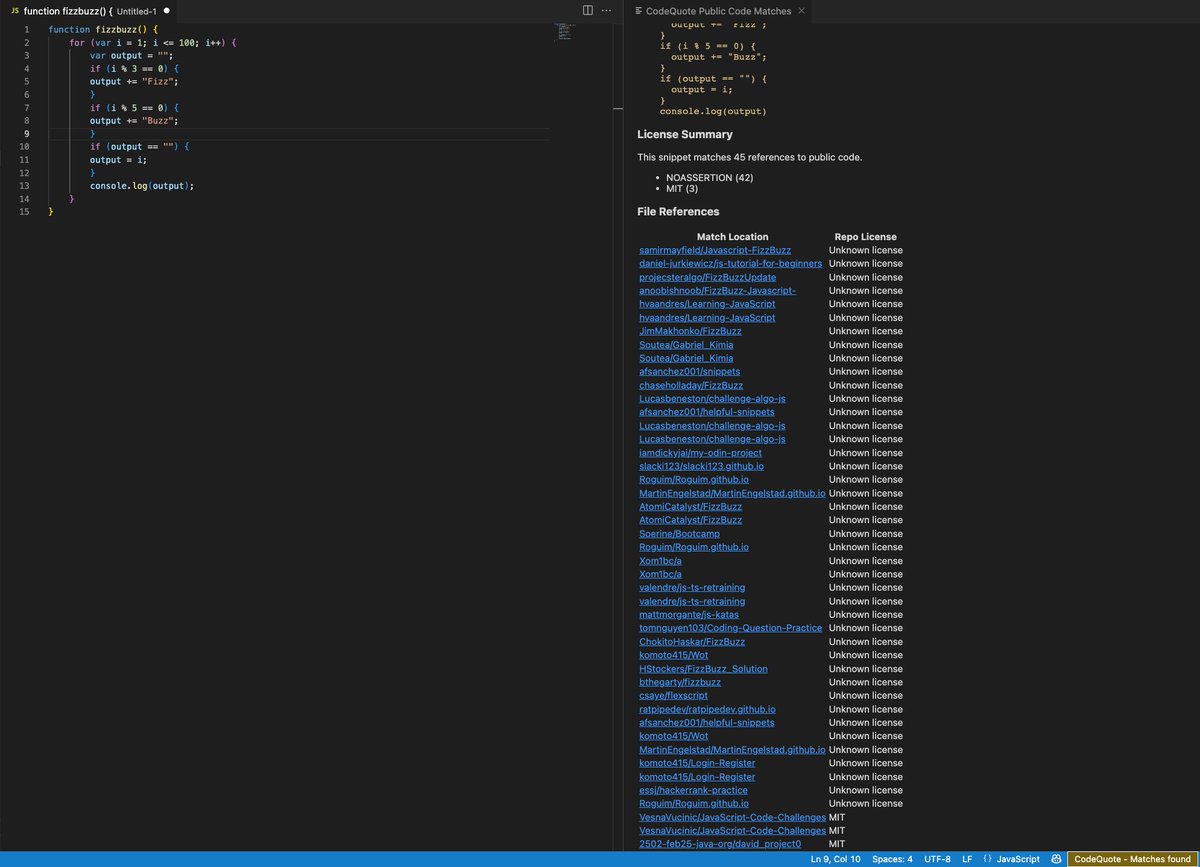
Task: Open ratpipedev/ratpipedev.github.io link
Action: [x=707, y=709]
